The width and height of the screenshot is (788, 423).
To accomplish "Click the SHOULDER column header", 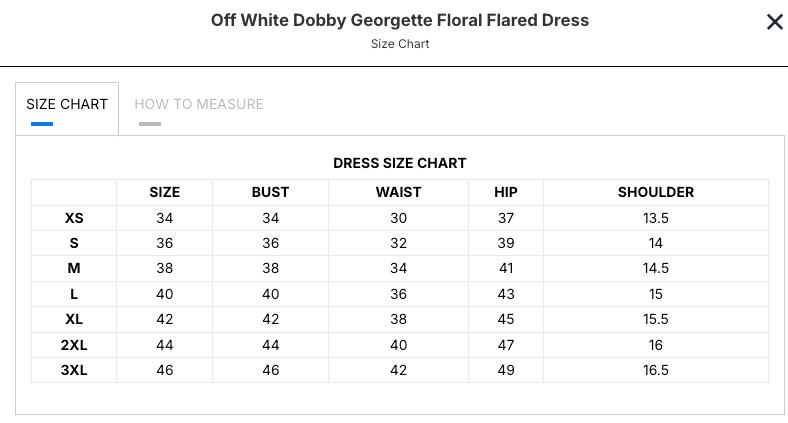I will [x=655, y=192].
